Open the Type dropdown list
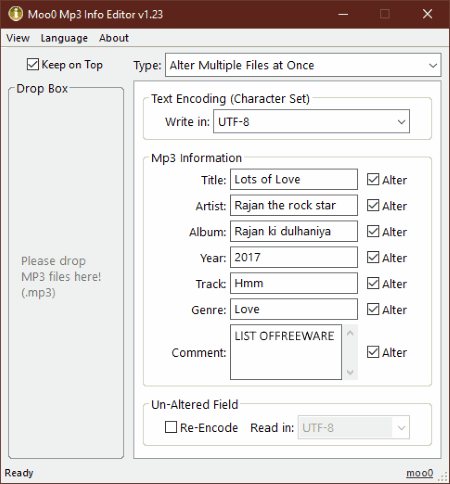The width and height of the screenshot is (450, 484). 303,65
